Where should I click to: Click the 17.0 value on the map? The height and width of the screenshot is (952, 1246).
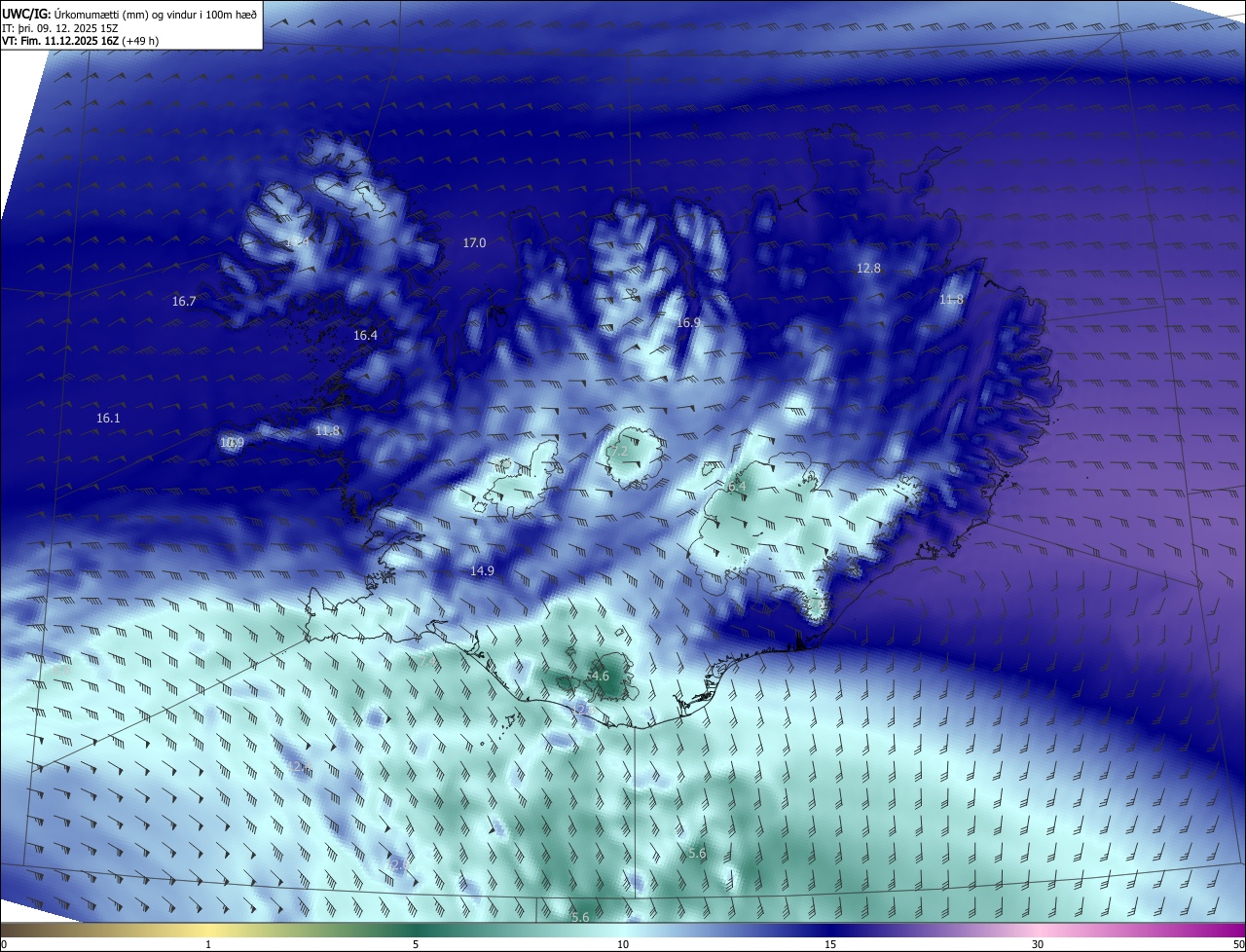pos(474,242)
